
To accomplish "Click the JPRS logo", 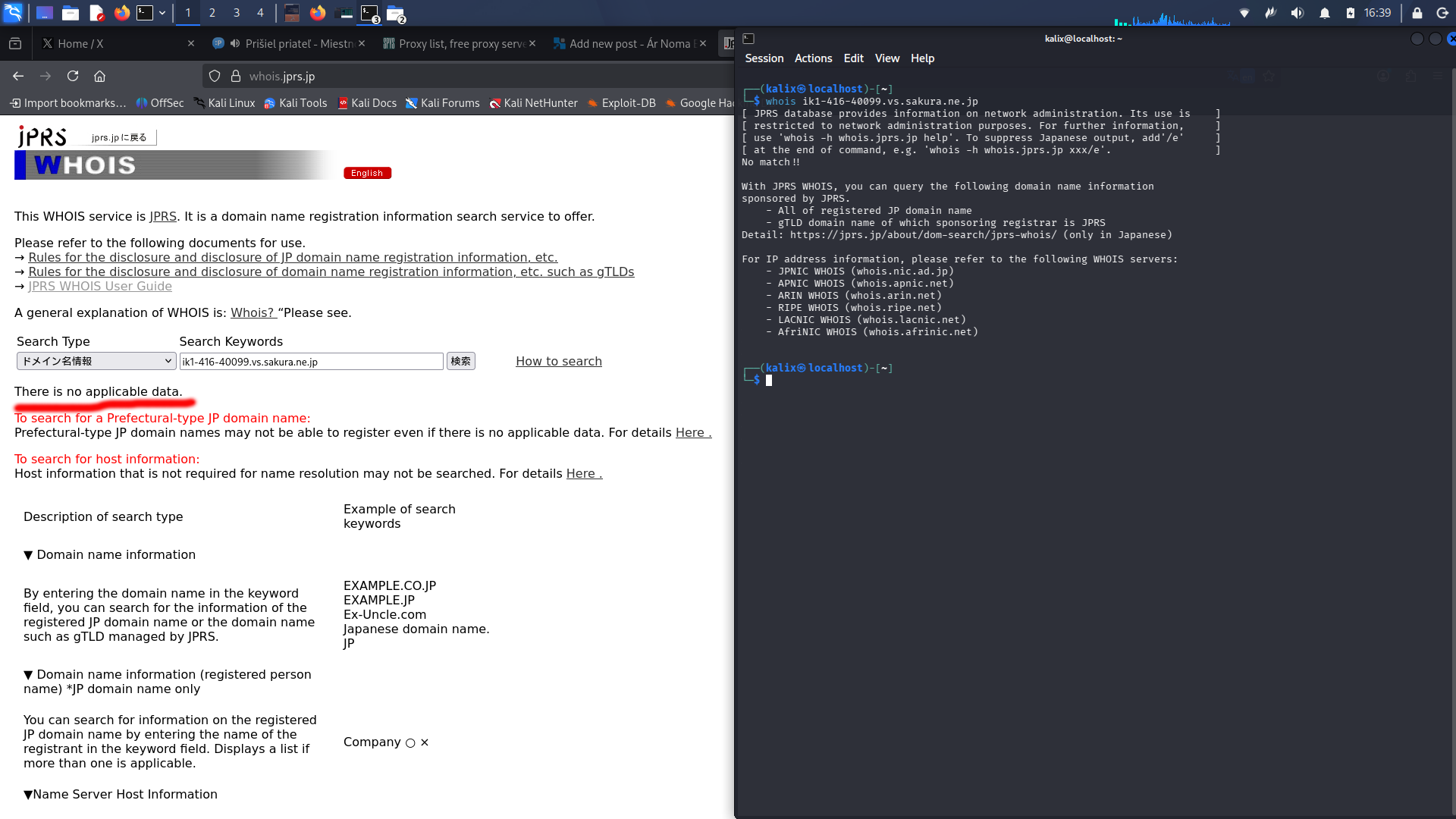I will point(42,136).
